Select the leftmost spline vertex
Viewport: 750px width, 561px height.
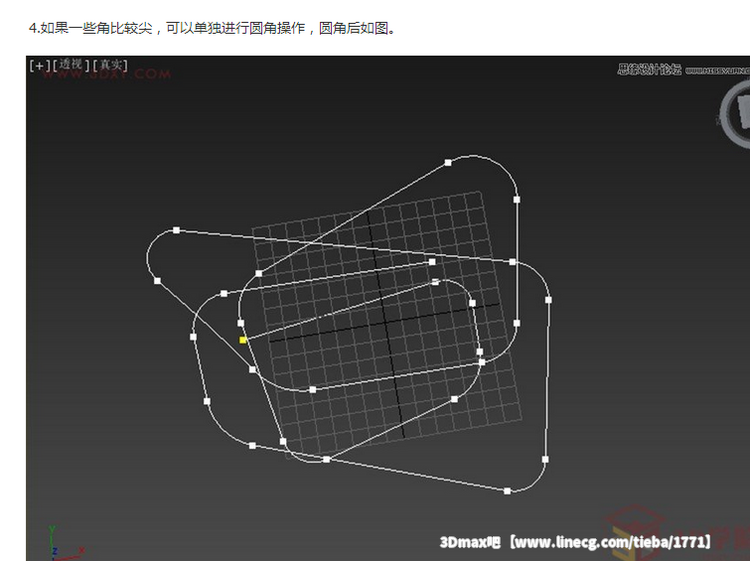click(x=157, y=281)
